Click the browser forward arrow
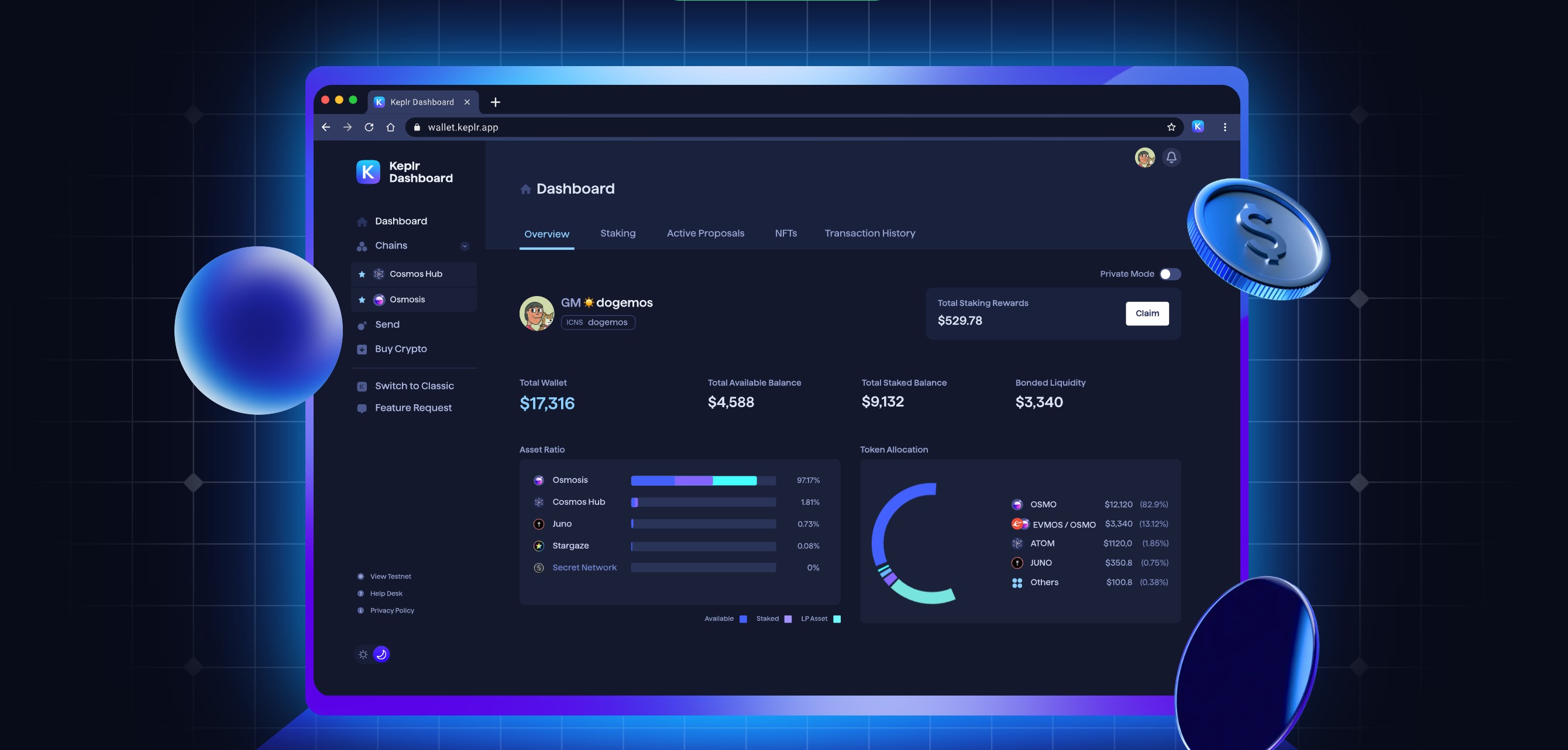The width and height of the screenshot is (1568, 750). (x=348, y=127)
